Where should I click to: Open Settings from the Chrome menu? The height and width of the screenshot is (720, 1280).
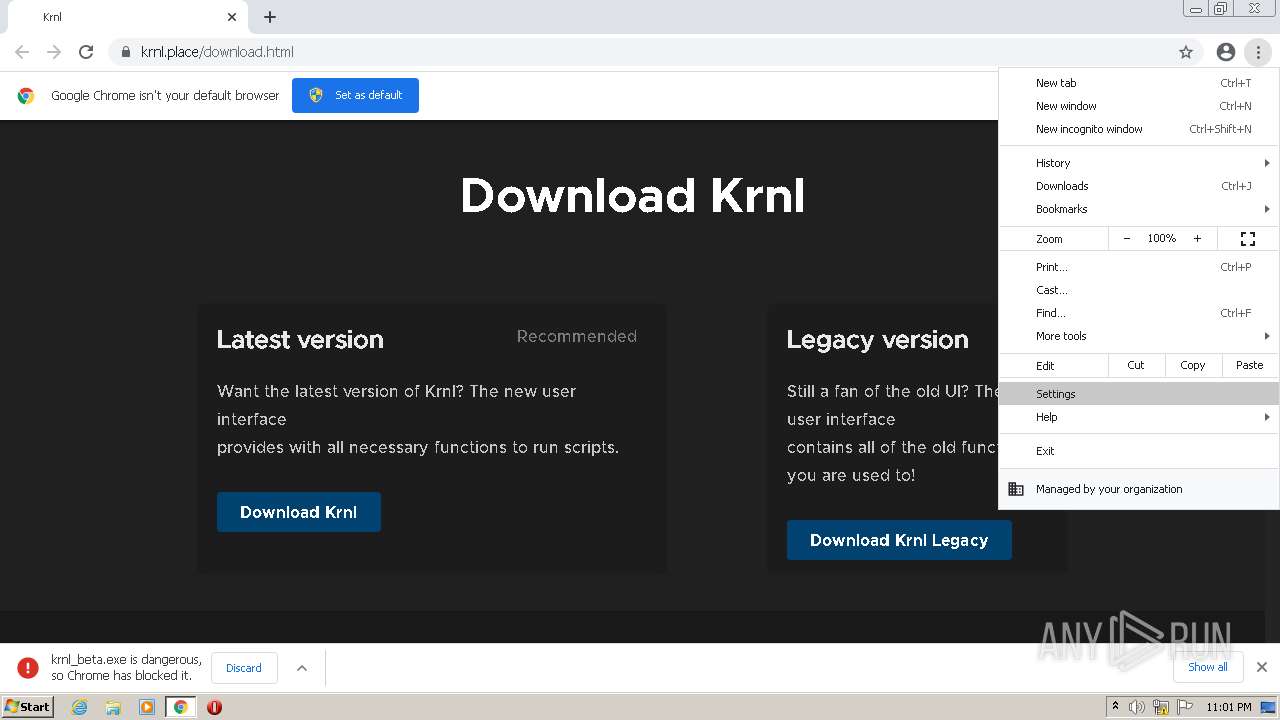(1139, 394)
